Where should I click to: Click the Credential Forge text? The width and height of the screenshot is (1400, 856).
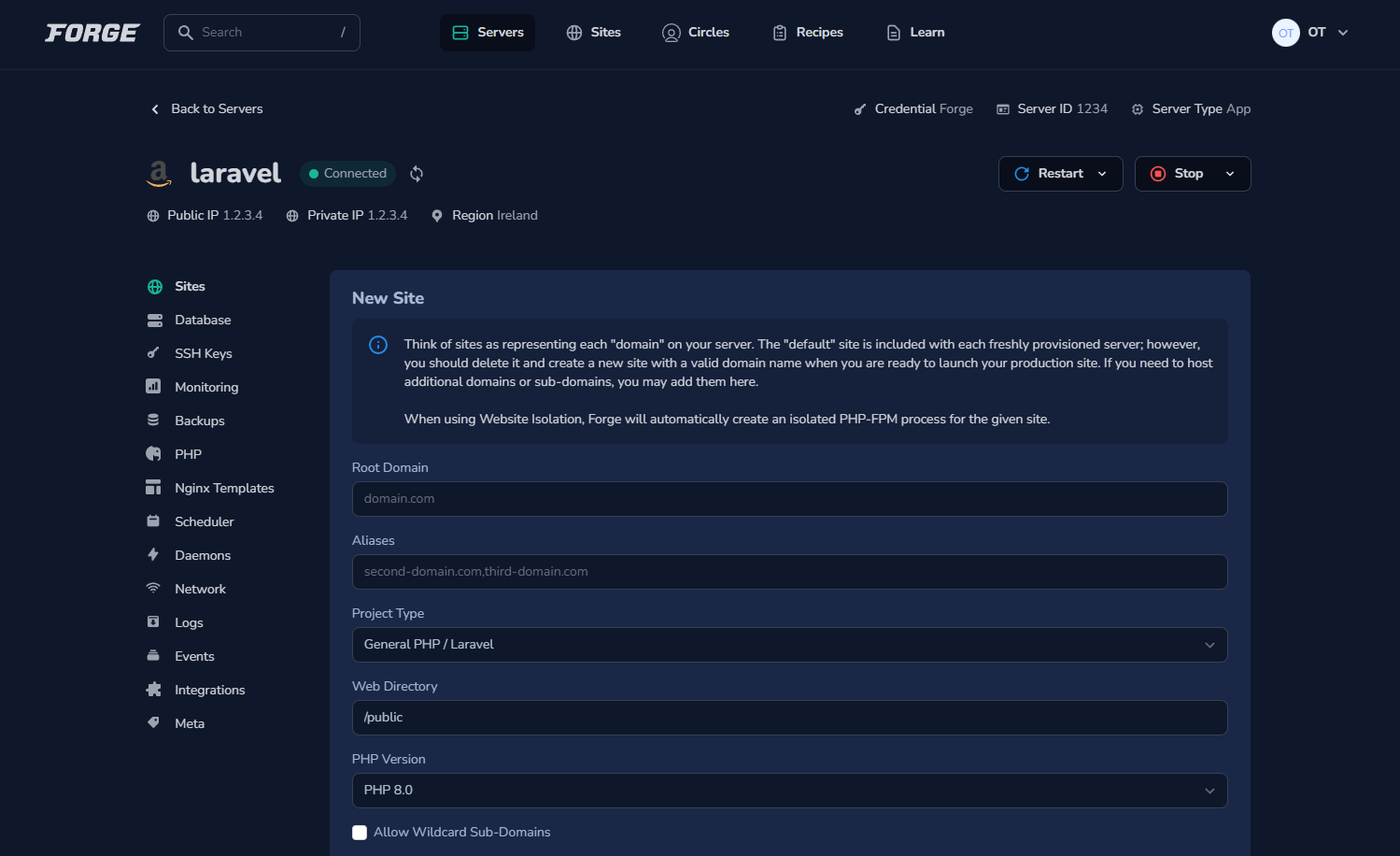[x=924, y=109]
